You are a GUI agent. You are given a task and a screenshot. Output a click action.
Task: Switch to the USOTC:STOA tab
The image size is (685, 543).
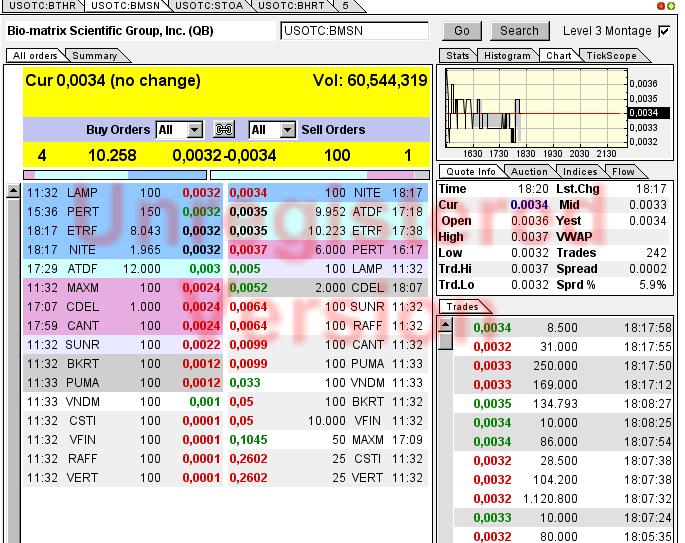tap(209, 6)
